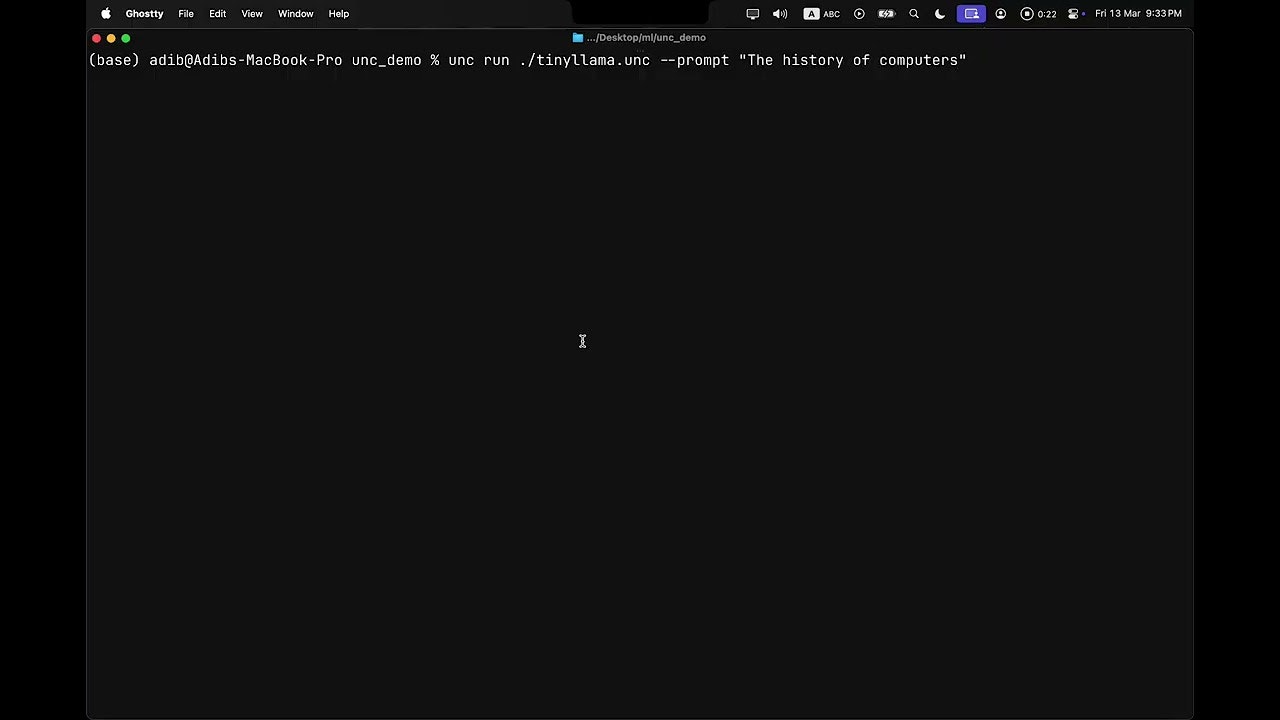Click the (base) conda environment label
This screenshot has width=1280, height=720.
click(x=114, y=60)
